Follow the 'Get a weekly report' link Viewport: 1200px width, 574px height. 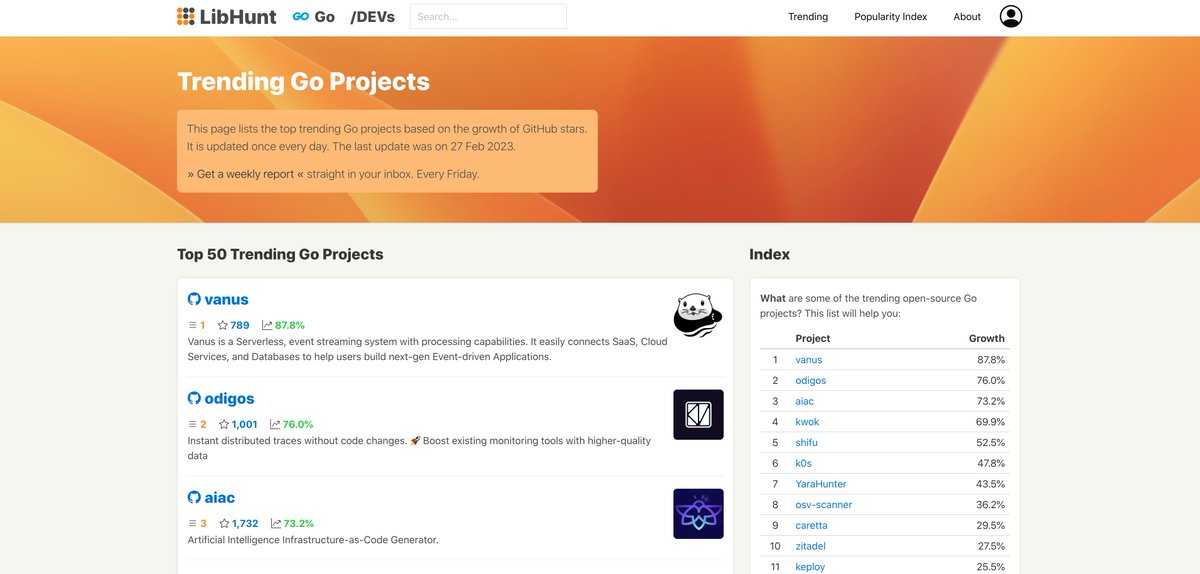pyautogui.click(x=245, y=174)
